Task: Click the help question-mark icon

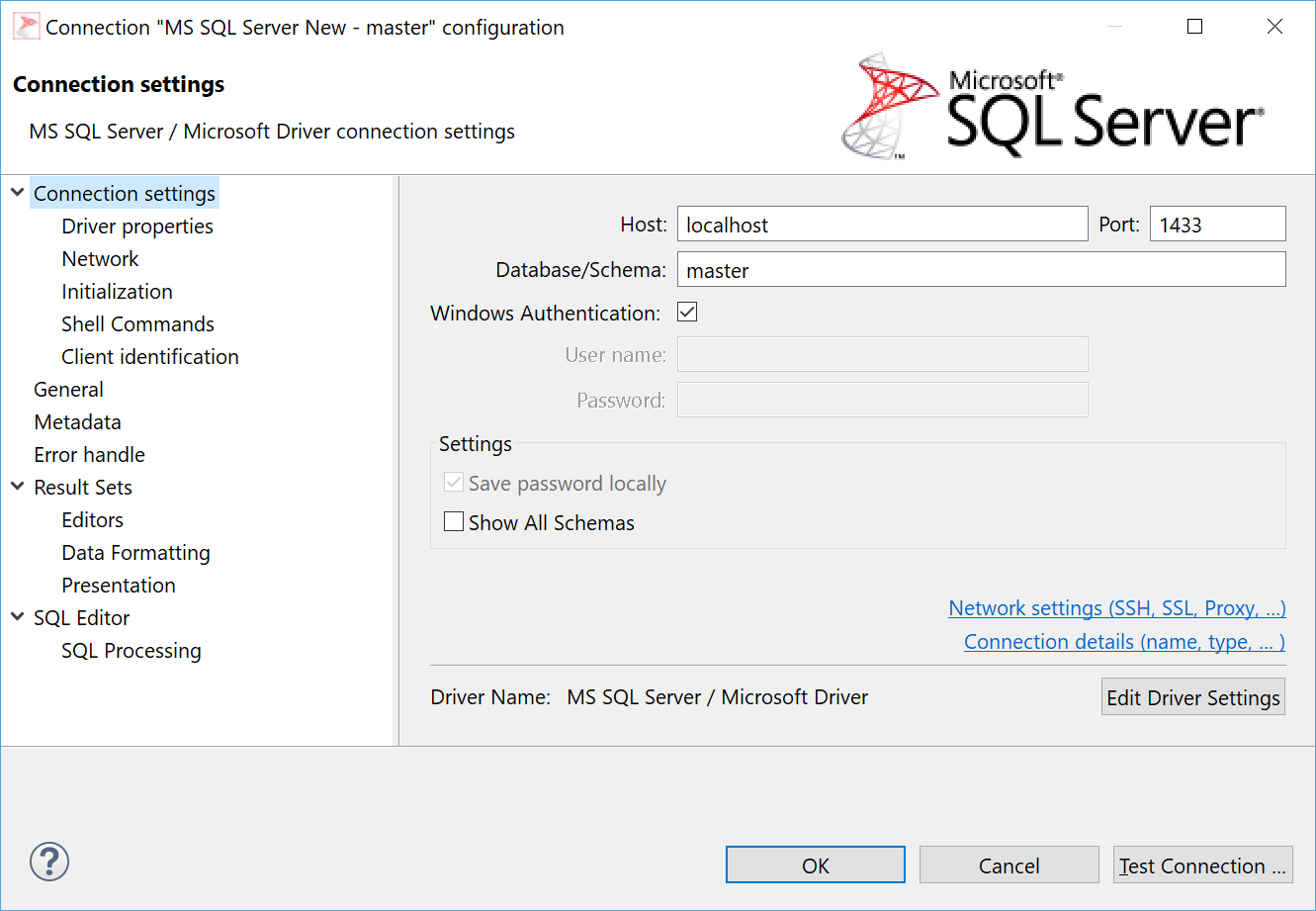Action: [49, 862]
